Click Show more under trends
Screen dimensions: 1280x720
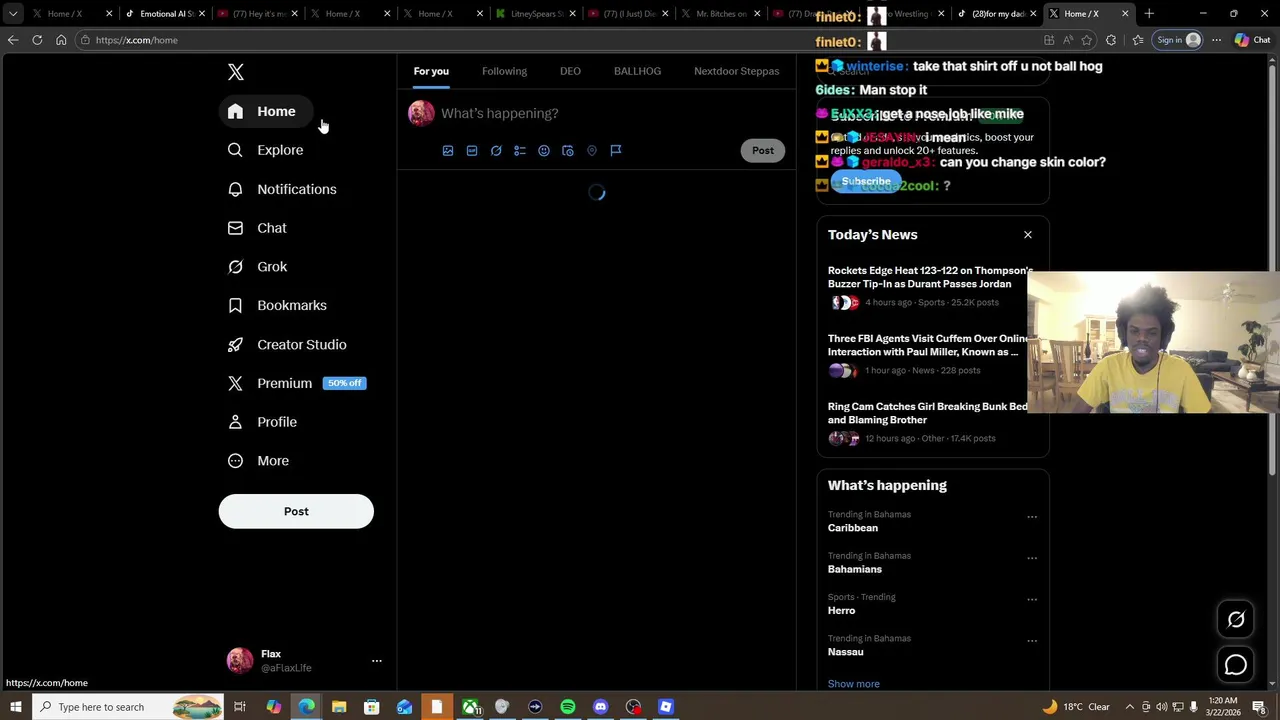[x=854, y=684]
